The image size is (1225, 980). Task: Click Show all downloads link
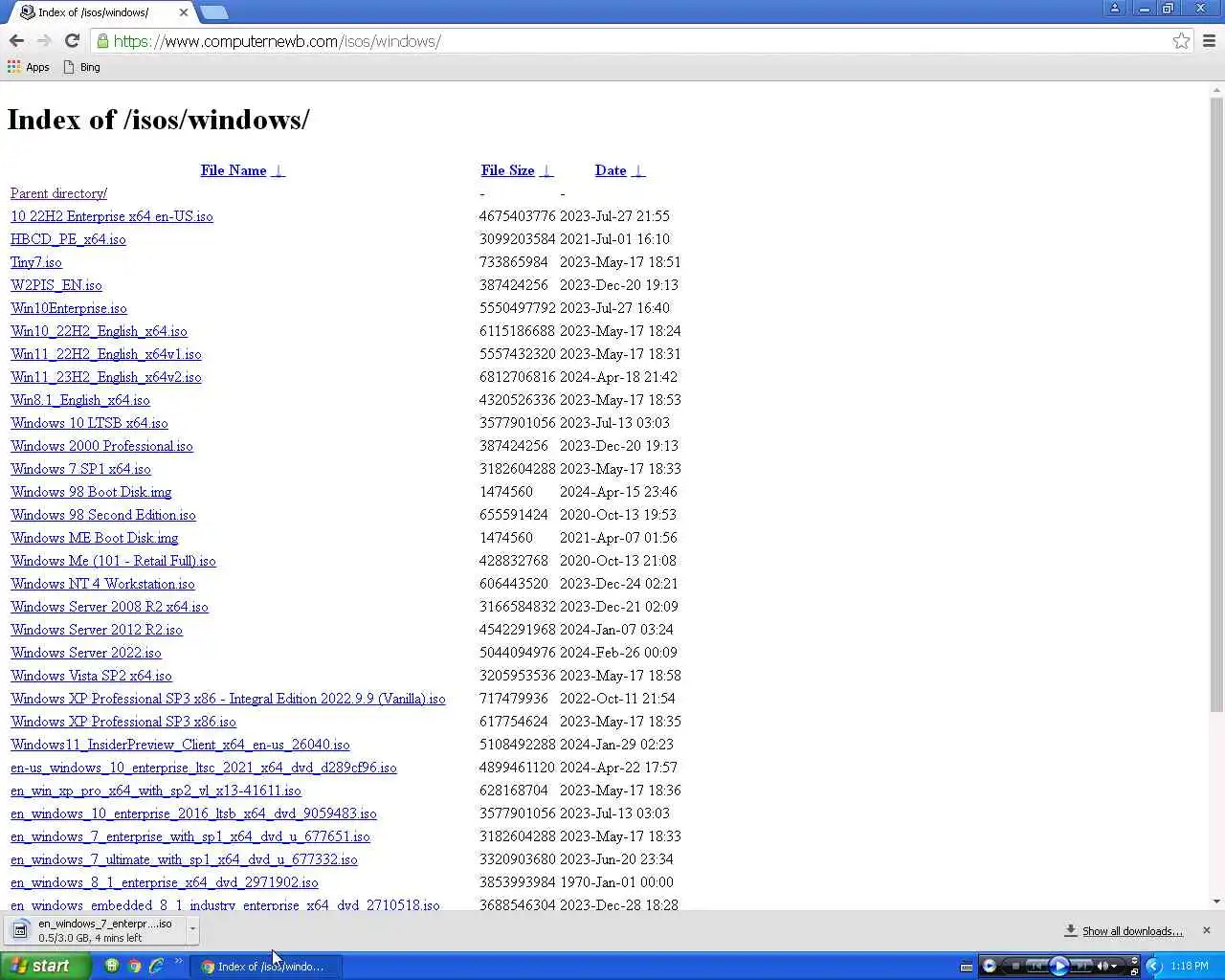pos(1132,931)
